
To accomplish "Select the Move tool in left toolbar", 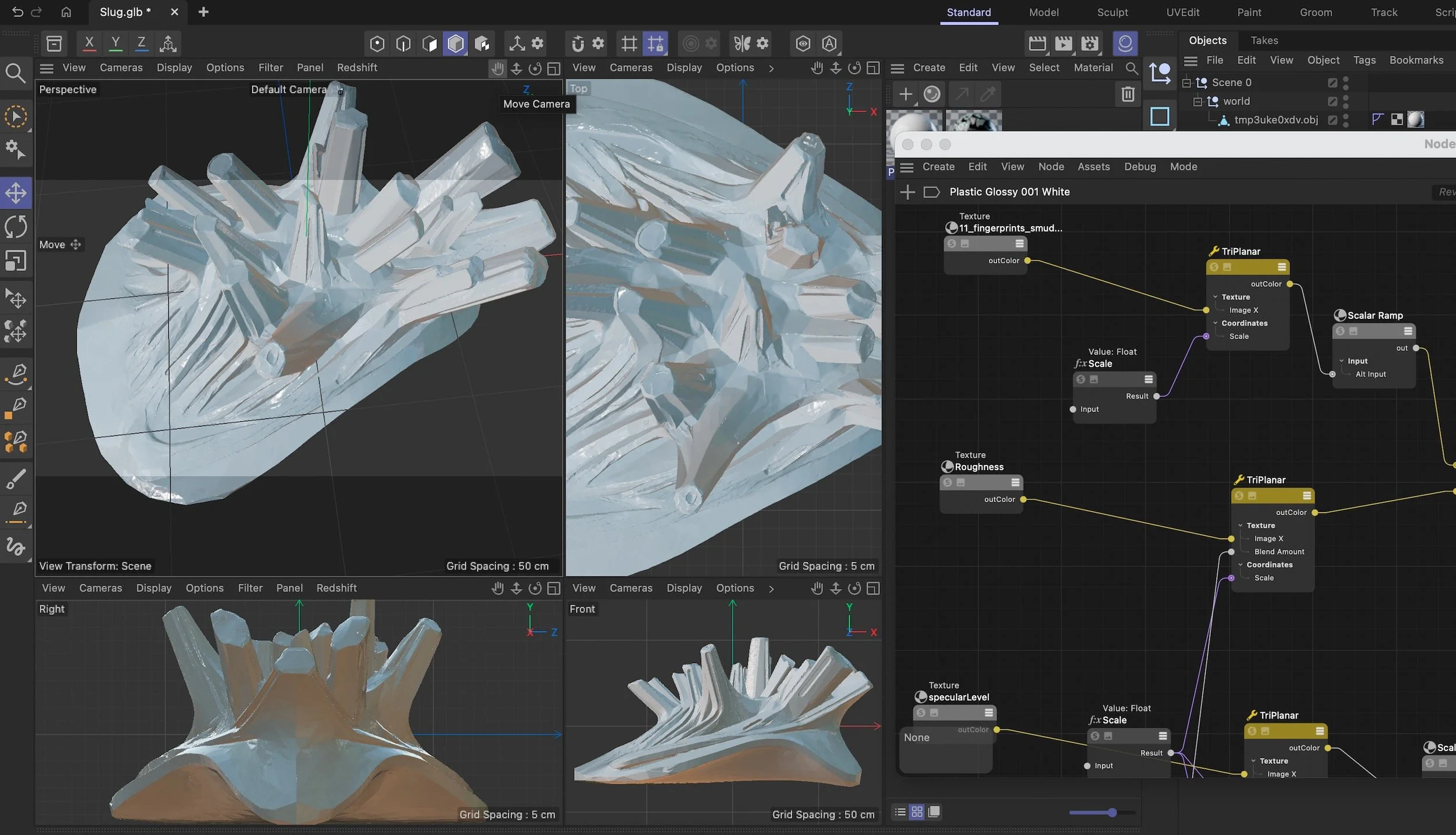I will click(x=16, y=193).
